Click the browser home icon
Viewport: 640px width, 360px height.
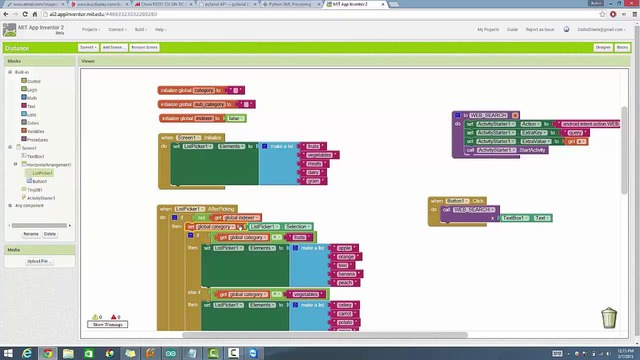pos(35,14)
